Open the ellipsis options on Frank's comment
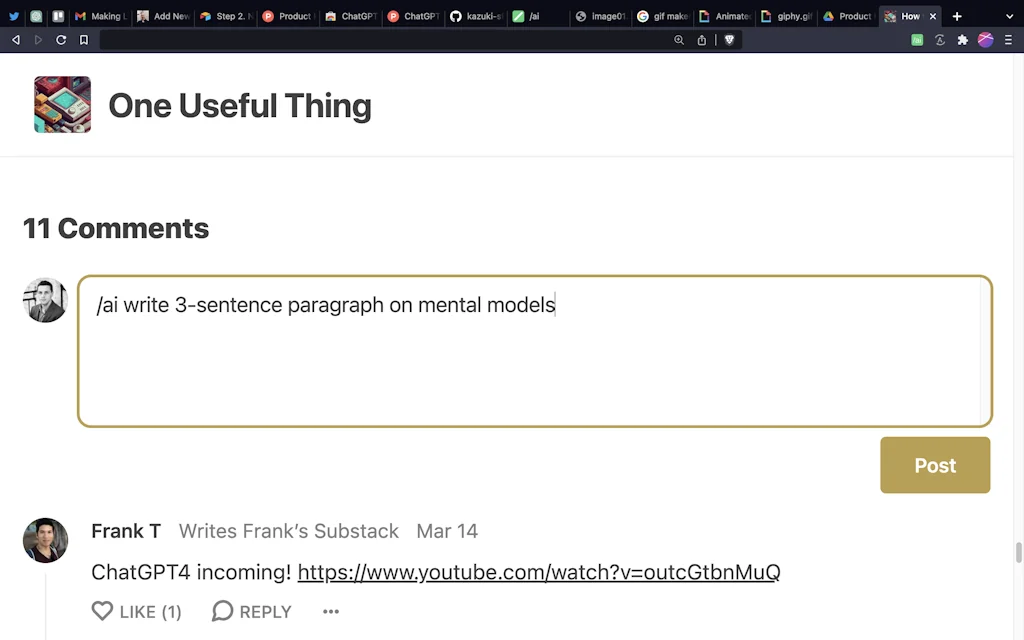The width and height of the screenshot is (1024, 640). point(330,611)
